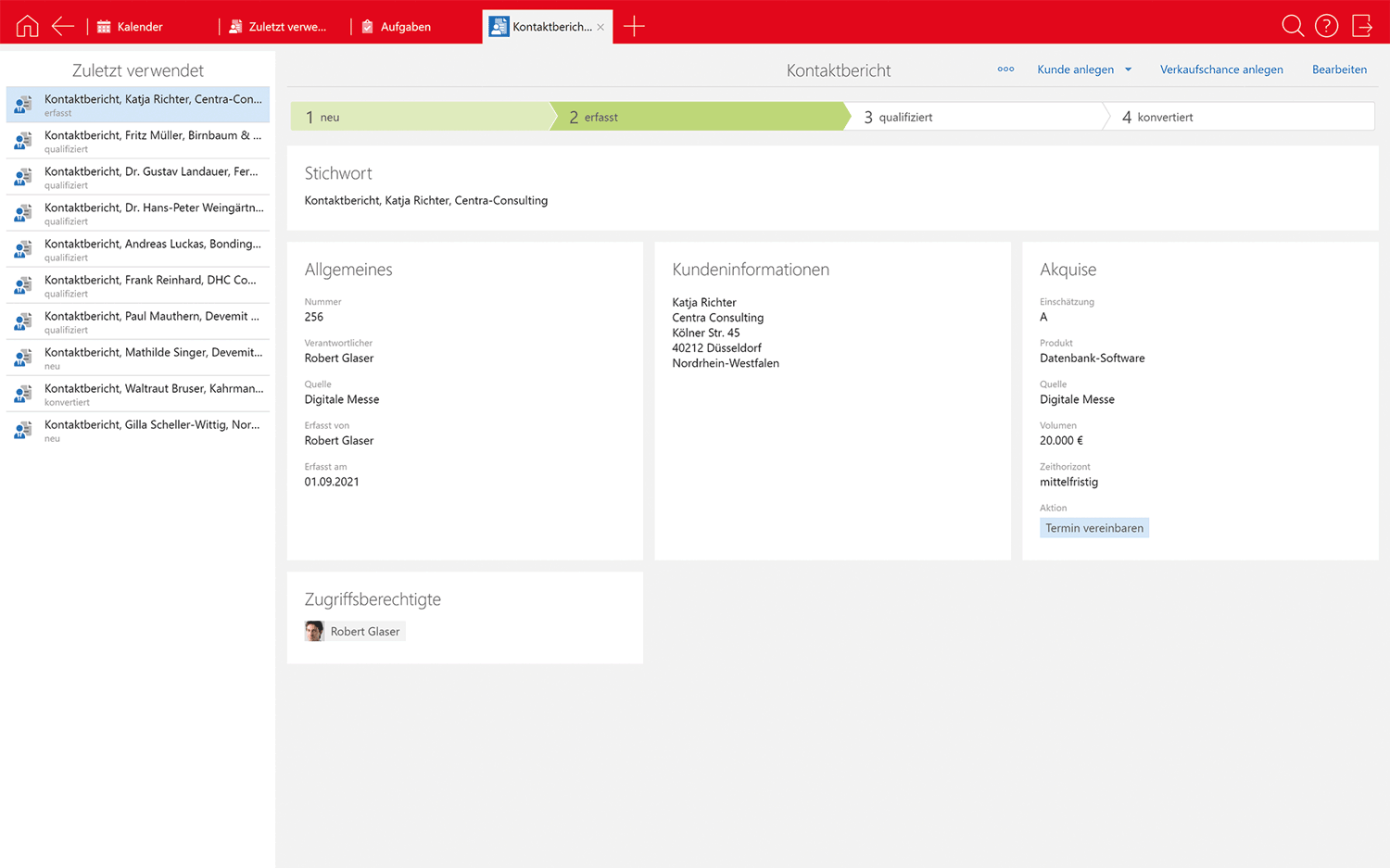
Task: Click the Termin vereinbaren action
Action: point(1094,528)
